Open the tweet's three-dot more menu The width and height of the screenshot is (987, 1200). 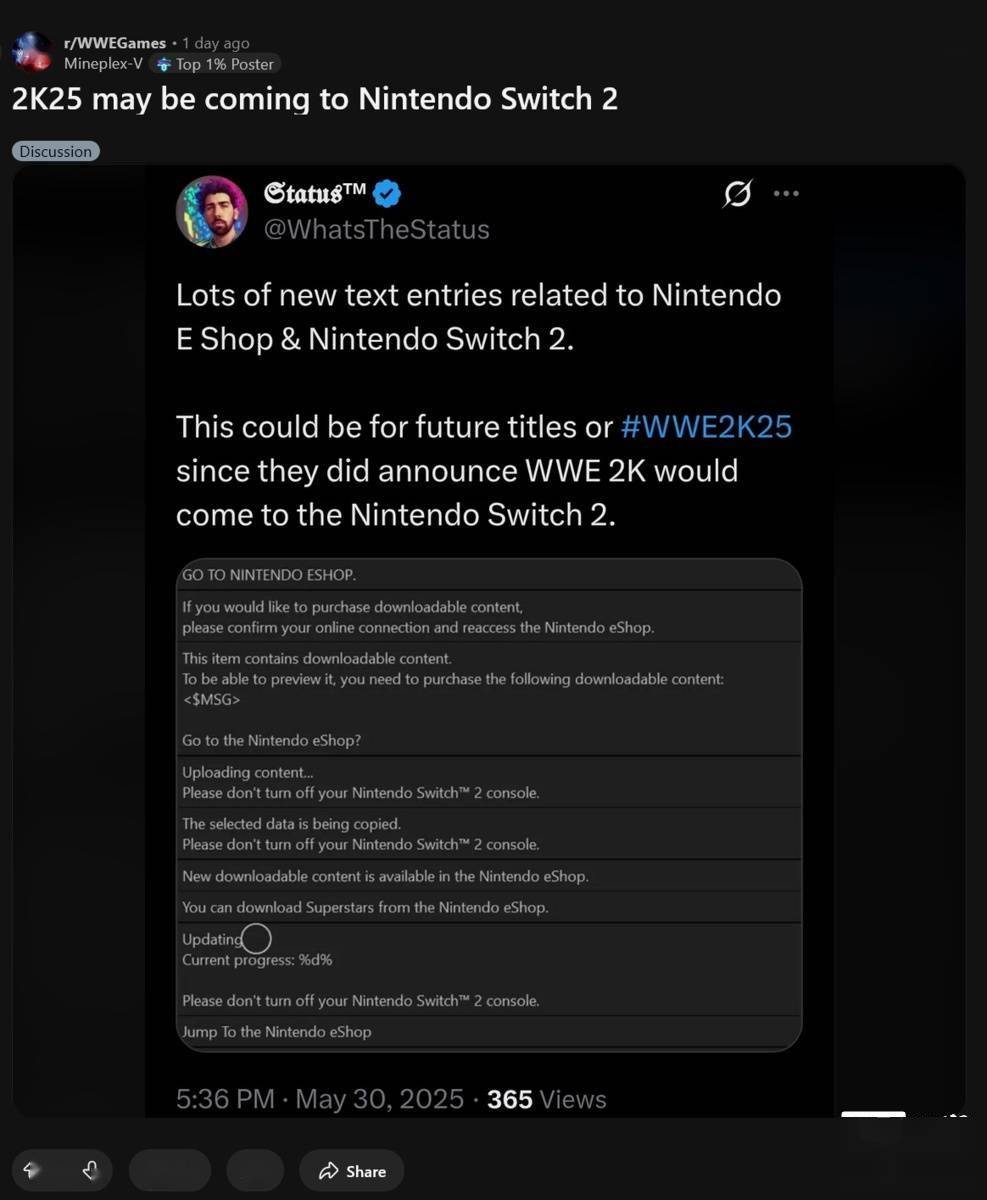(786, 193)
